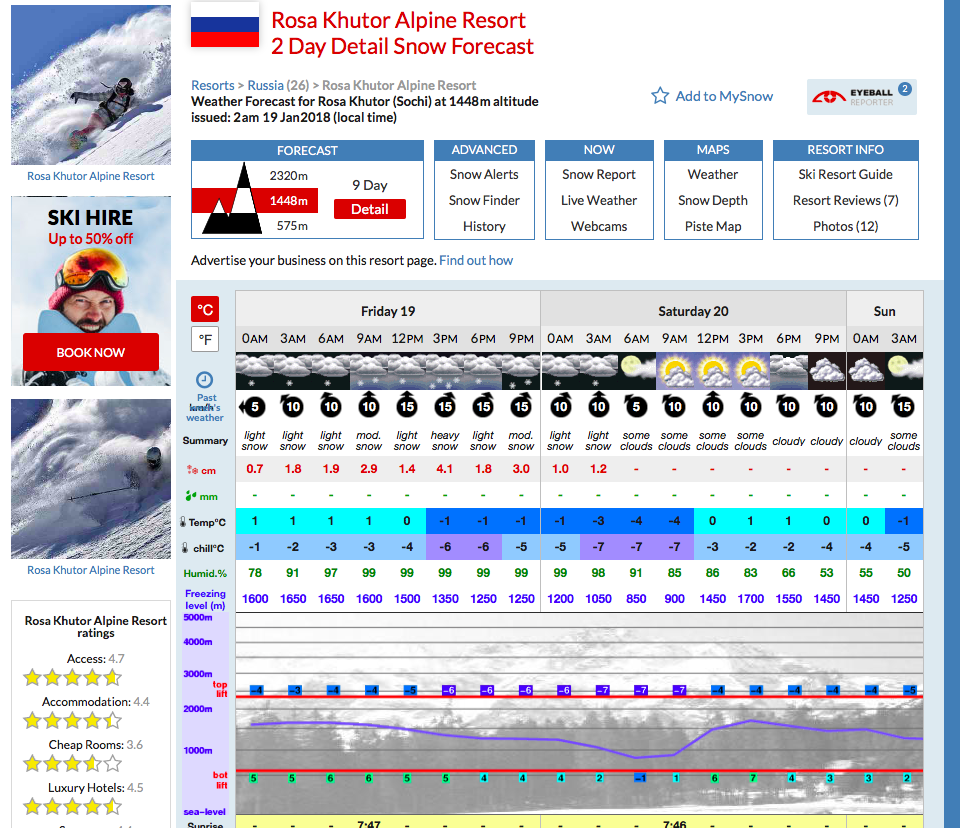Open History under Advanced

[484, 227]
